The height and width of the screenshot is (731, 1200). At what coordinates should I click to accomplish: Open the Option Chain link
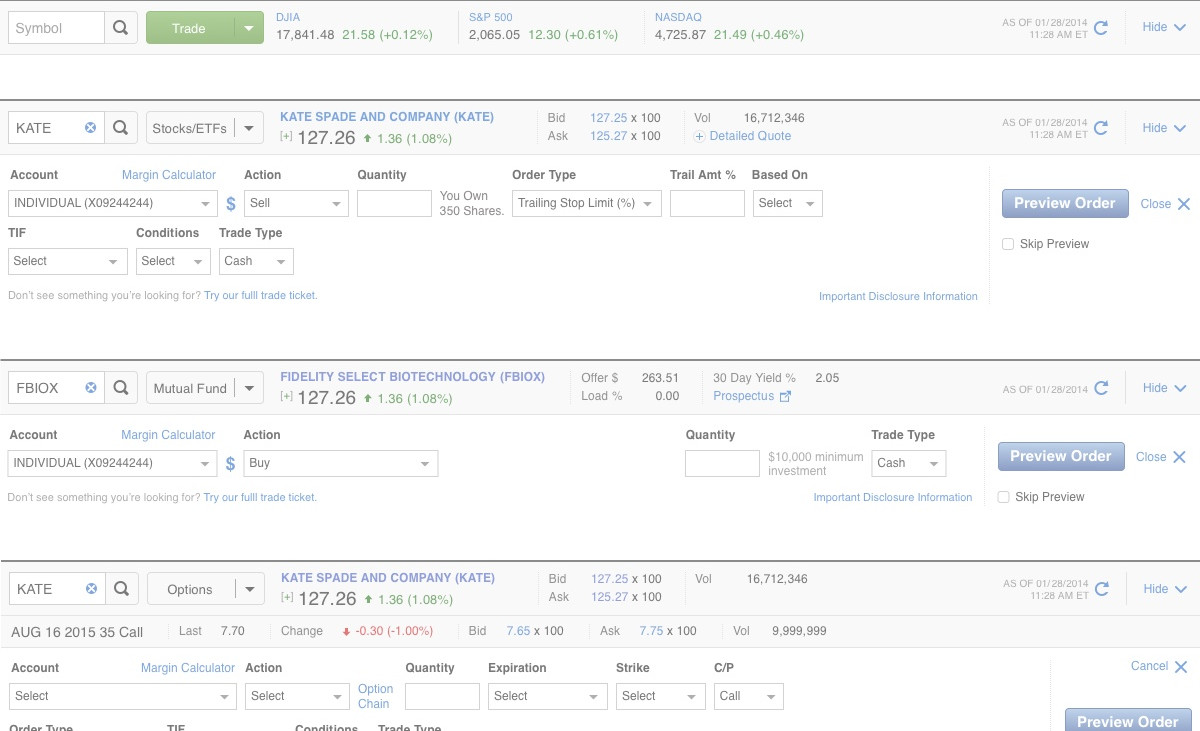[376, 696]
